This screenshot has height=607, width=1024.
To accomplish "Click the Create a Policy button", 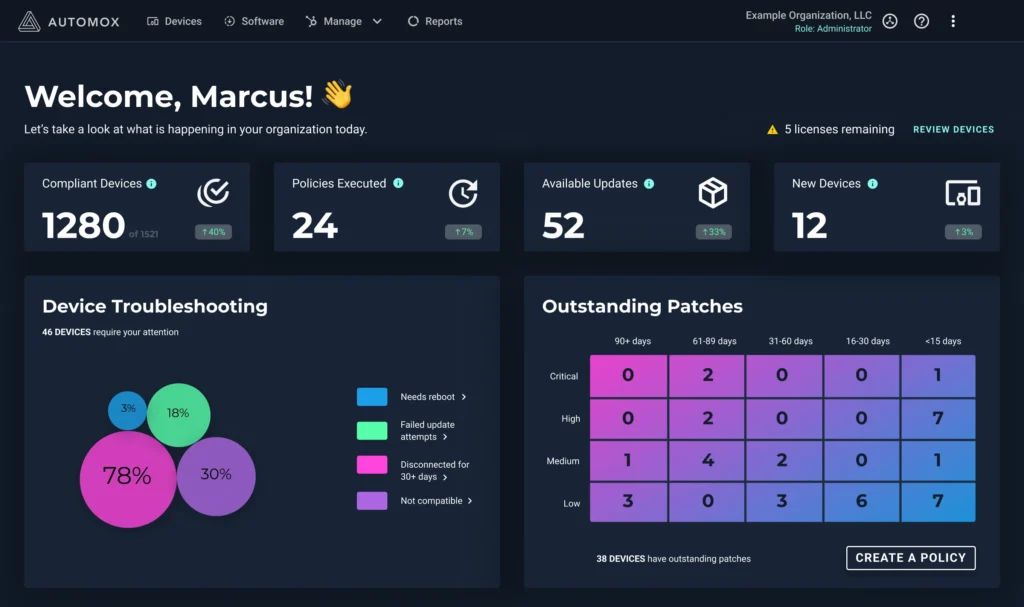I will (x=910, y=558).
